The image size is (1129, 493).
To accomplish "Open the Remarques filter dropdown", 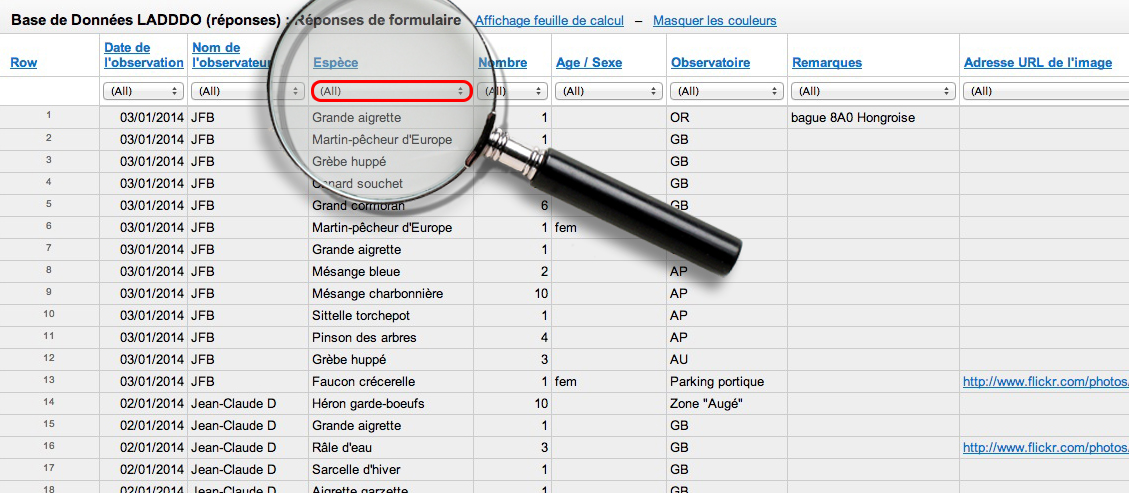I will [x=873, y=91].
